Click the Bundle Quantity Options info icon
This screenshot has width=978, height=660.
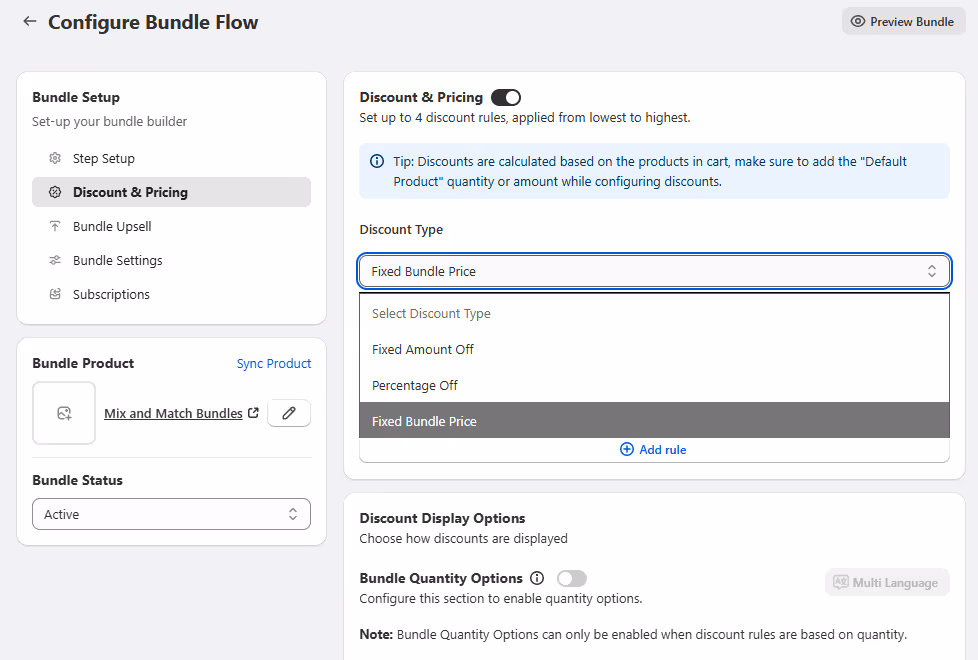point(537,578)
